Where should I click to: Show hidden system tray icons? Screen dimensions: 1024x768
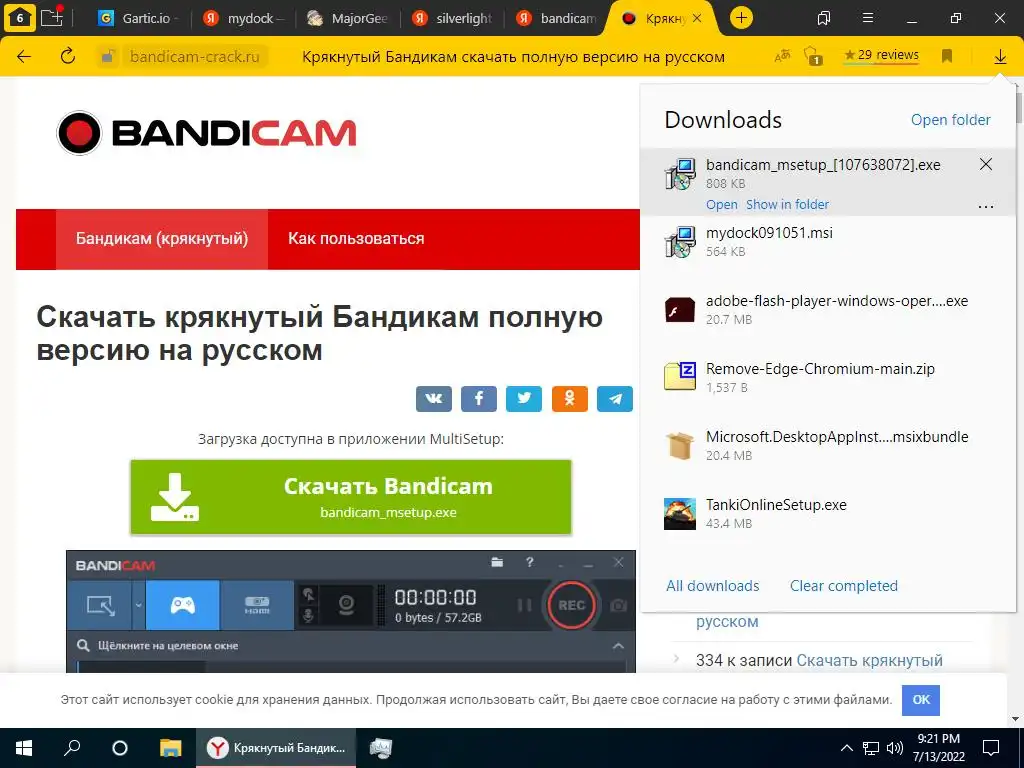click(846, 748)
